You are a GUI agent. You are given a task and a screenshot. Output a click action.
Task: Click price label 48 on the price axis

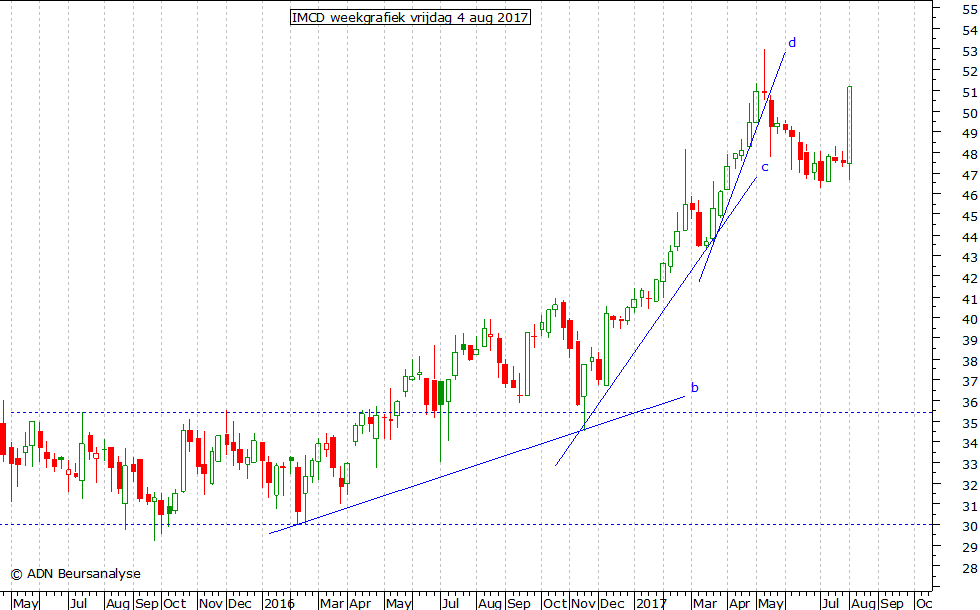tap(970, 154)
